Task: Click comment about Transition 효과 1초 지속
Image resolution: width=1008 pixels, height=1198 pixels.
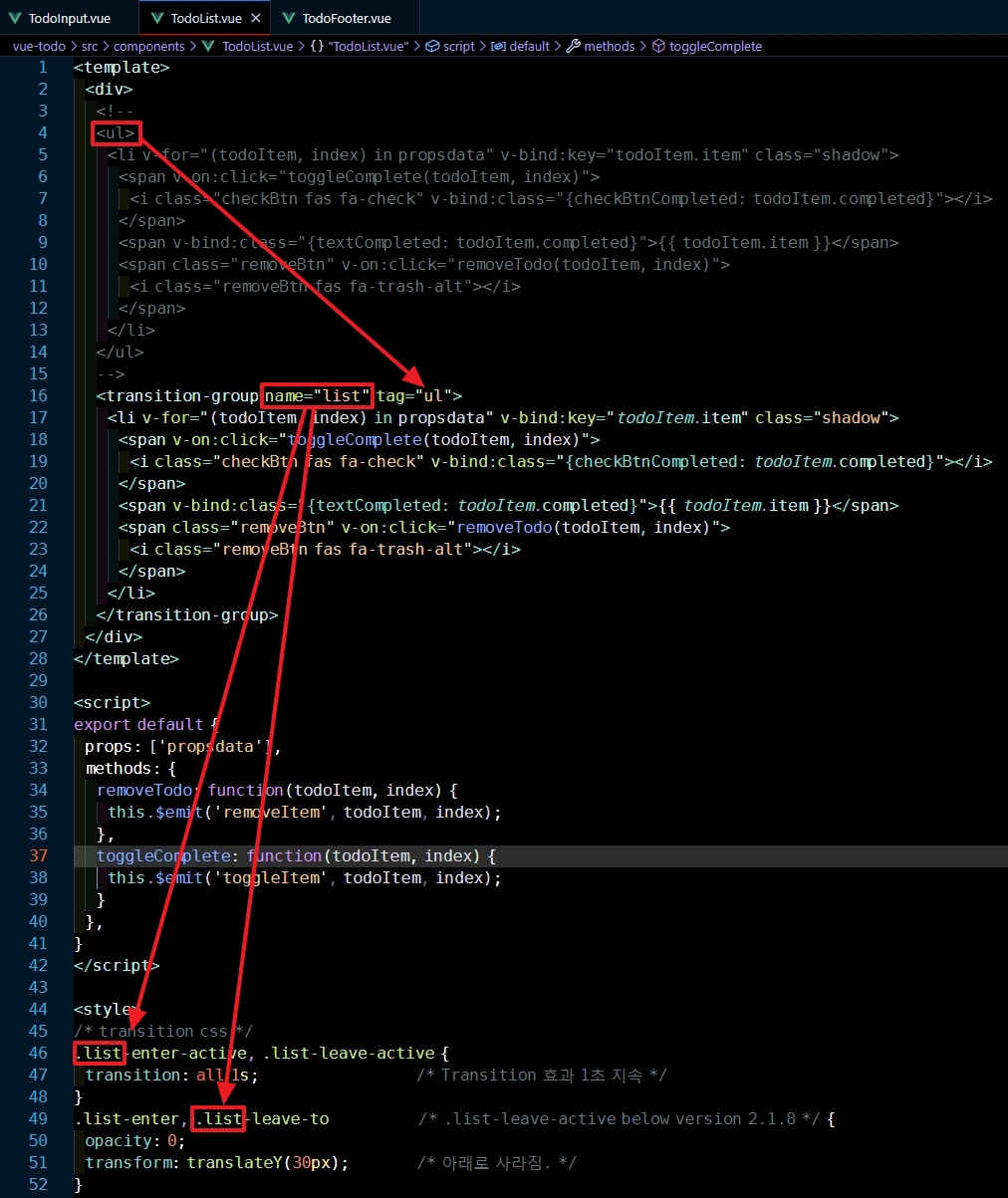Action: [x=542, y=1075]
